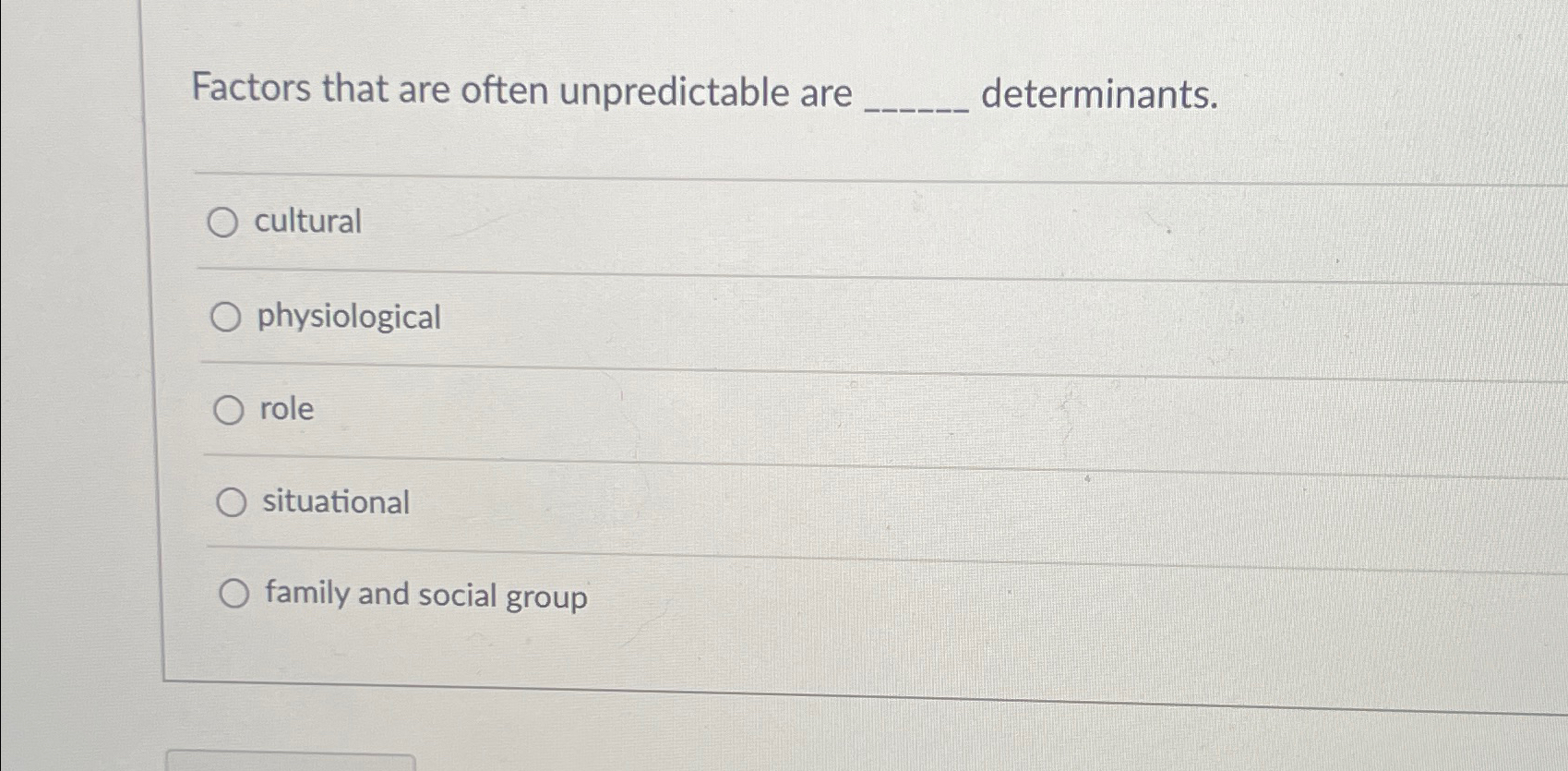Select the physiological radio button

pos(224,316)
